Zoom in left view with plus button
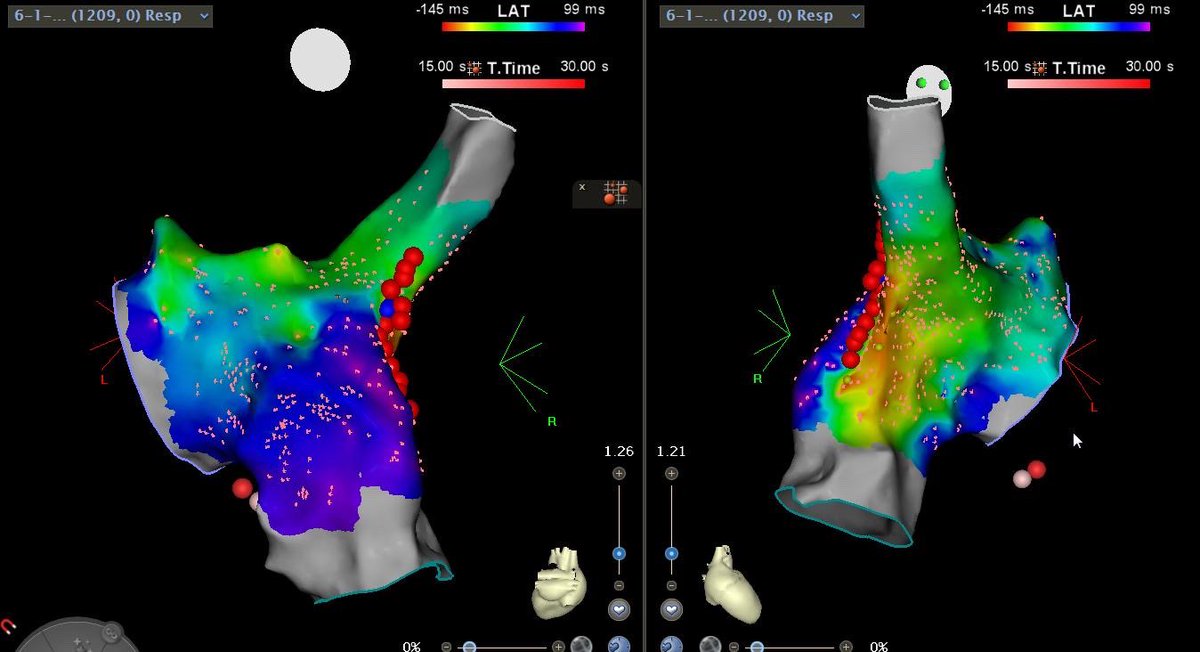This screenshot has width=1200, height=652. [619, 473]
